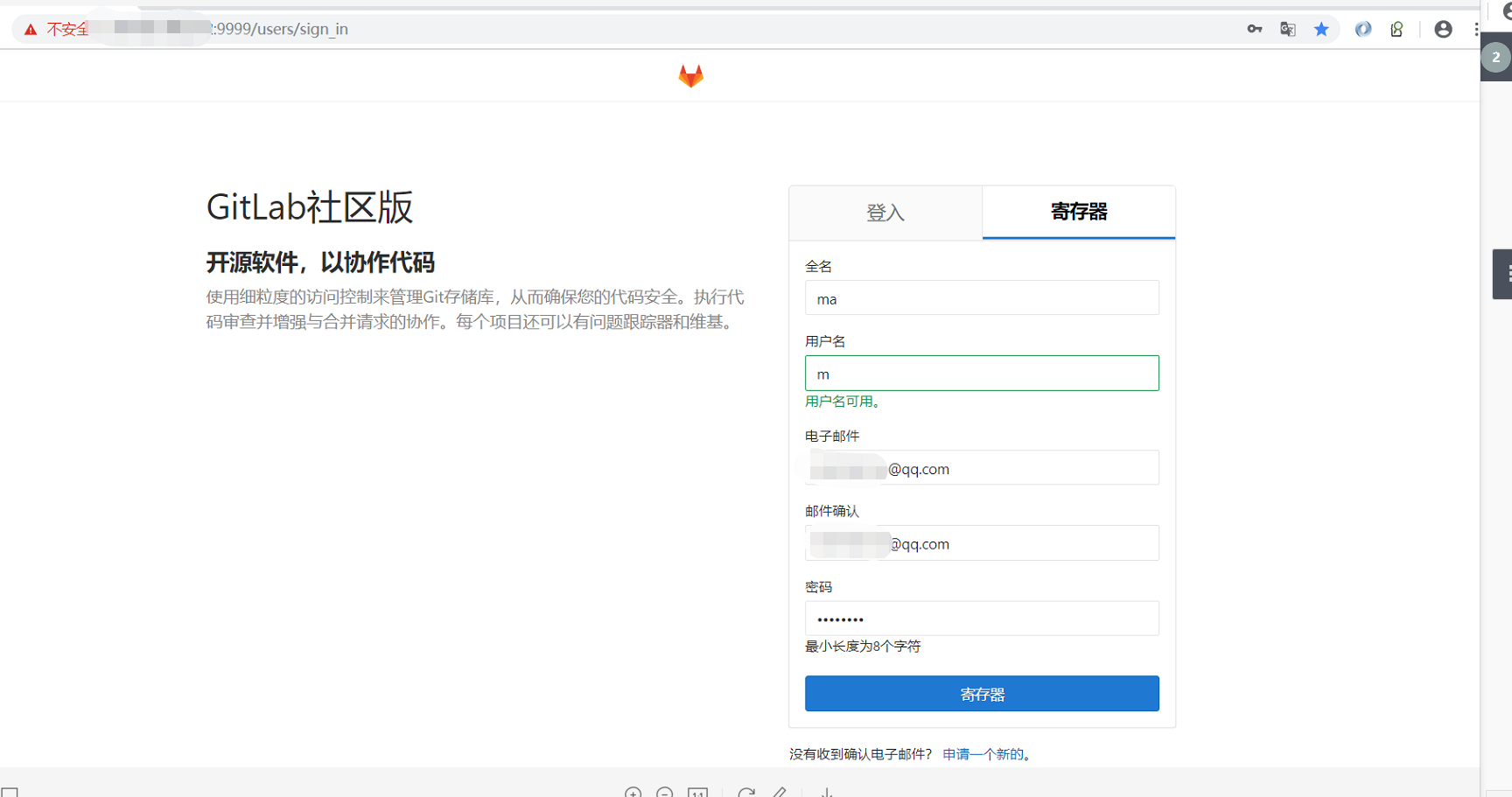Image resolution: width=1512 pixels, height=797 pixels.
Task: Click the 不安全 security label
Action: pos(67,30)
